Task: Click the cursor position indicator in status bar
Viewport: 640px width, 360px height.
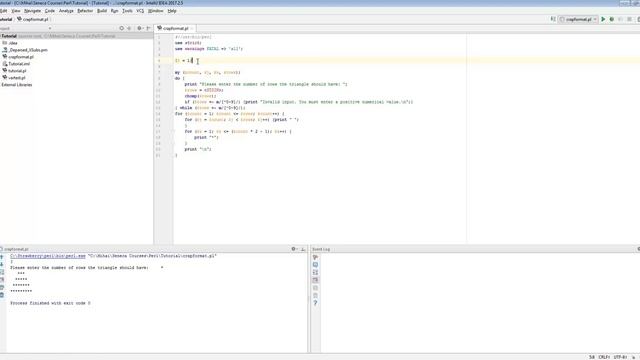Action: pyautogui.click(x=592, y=357)
